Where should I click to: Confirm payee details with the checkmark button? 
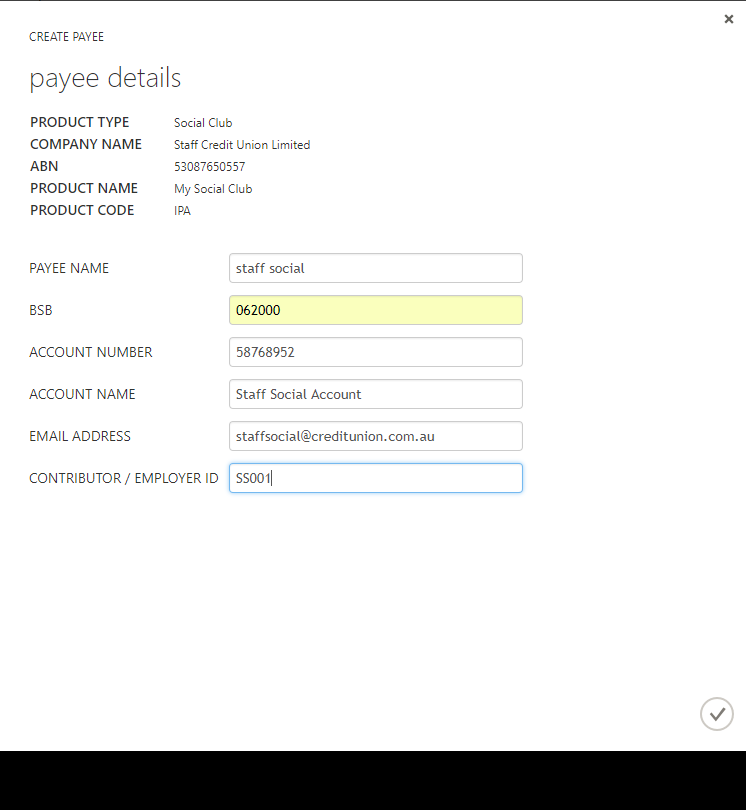(717, 714)
